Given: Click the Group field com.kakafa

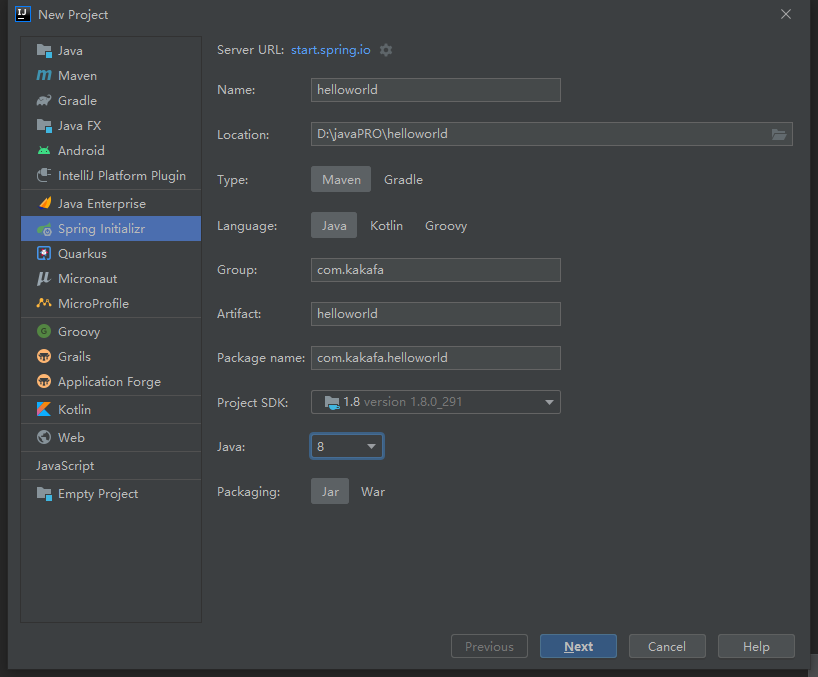Looking at the screenshot, I should [x=436, y=270].
